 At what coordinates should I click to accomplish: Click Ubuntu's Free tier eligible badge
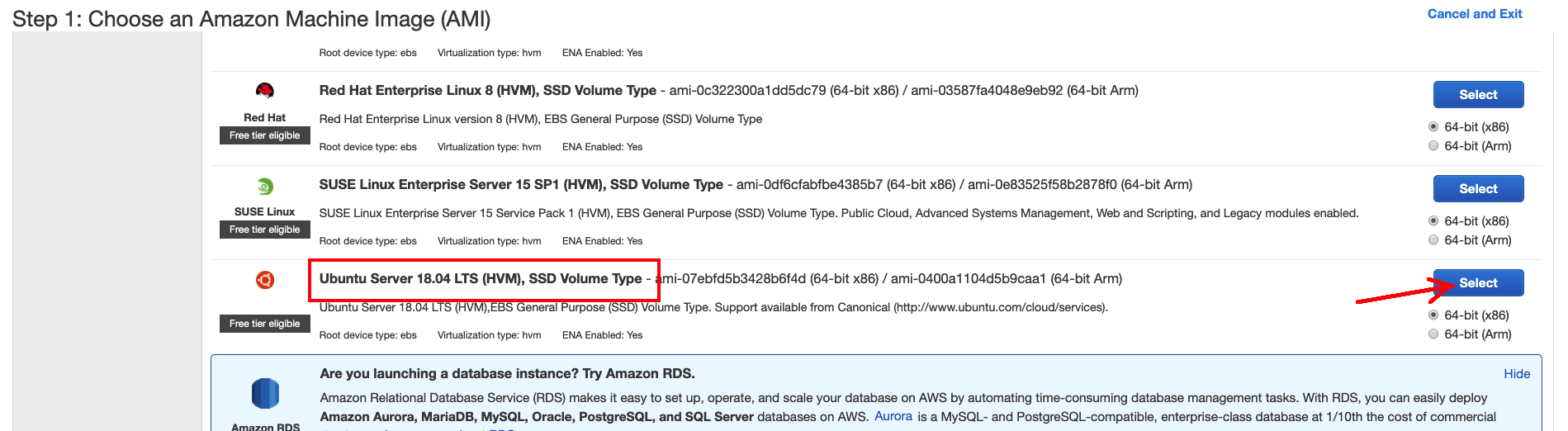(265, 324)
